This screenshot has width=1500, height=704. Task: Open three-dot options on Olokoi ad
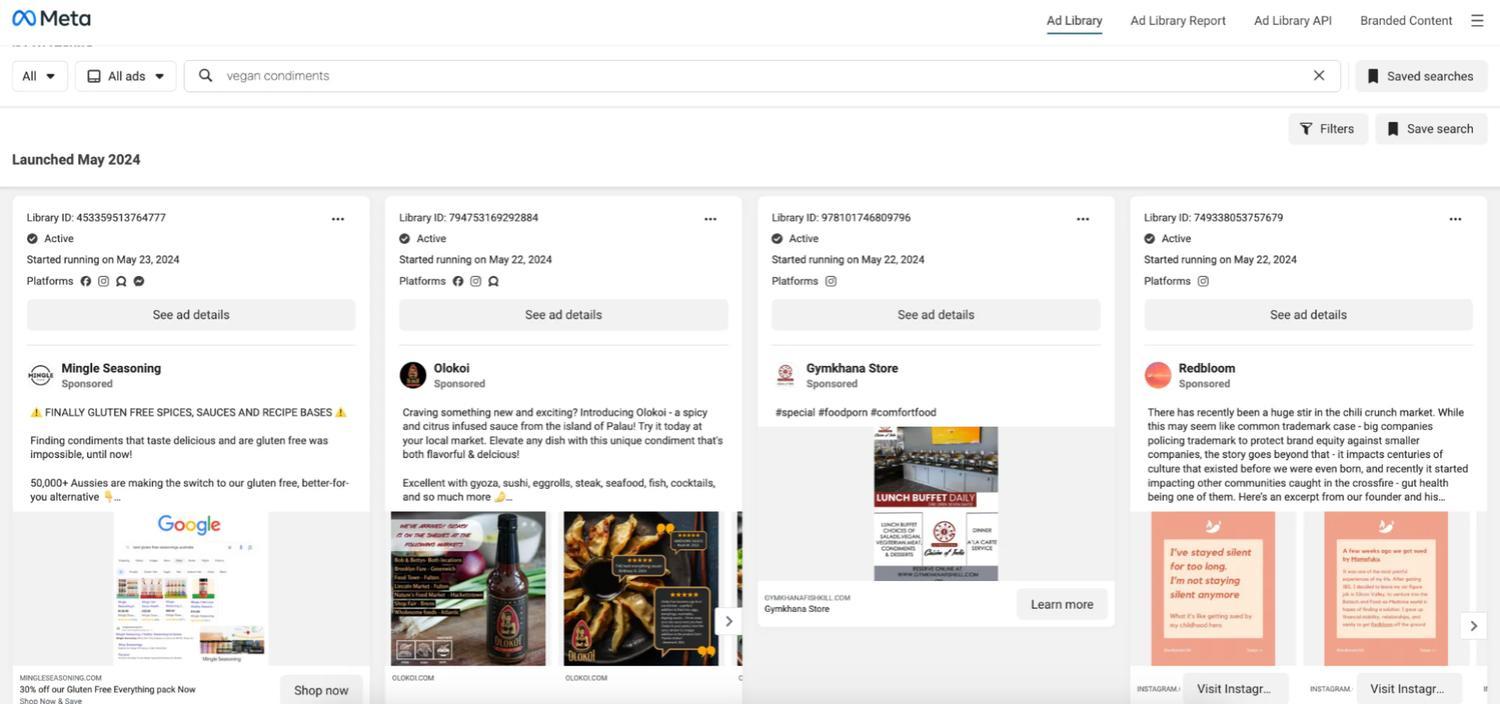point(710,219)
